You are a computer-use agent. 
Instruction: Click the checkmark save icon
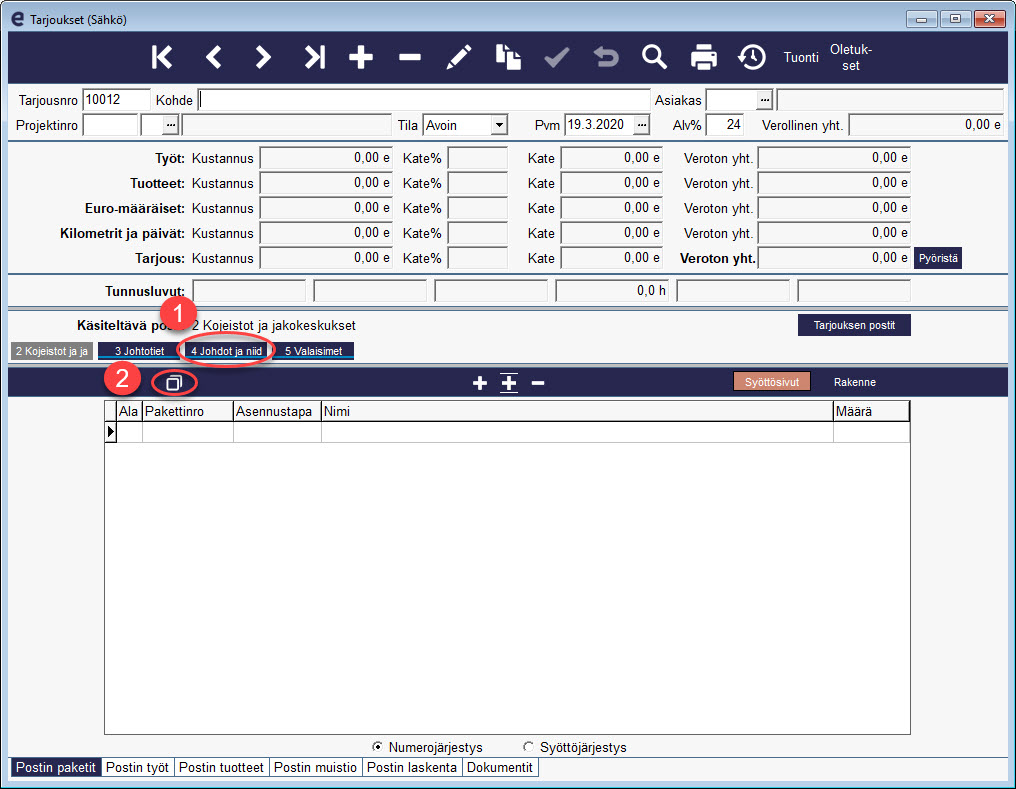pyautogui.click(x=557, y=57)
